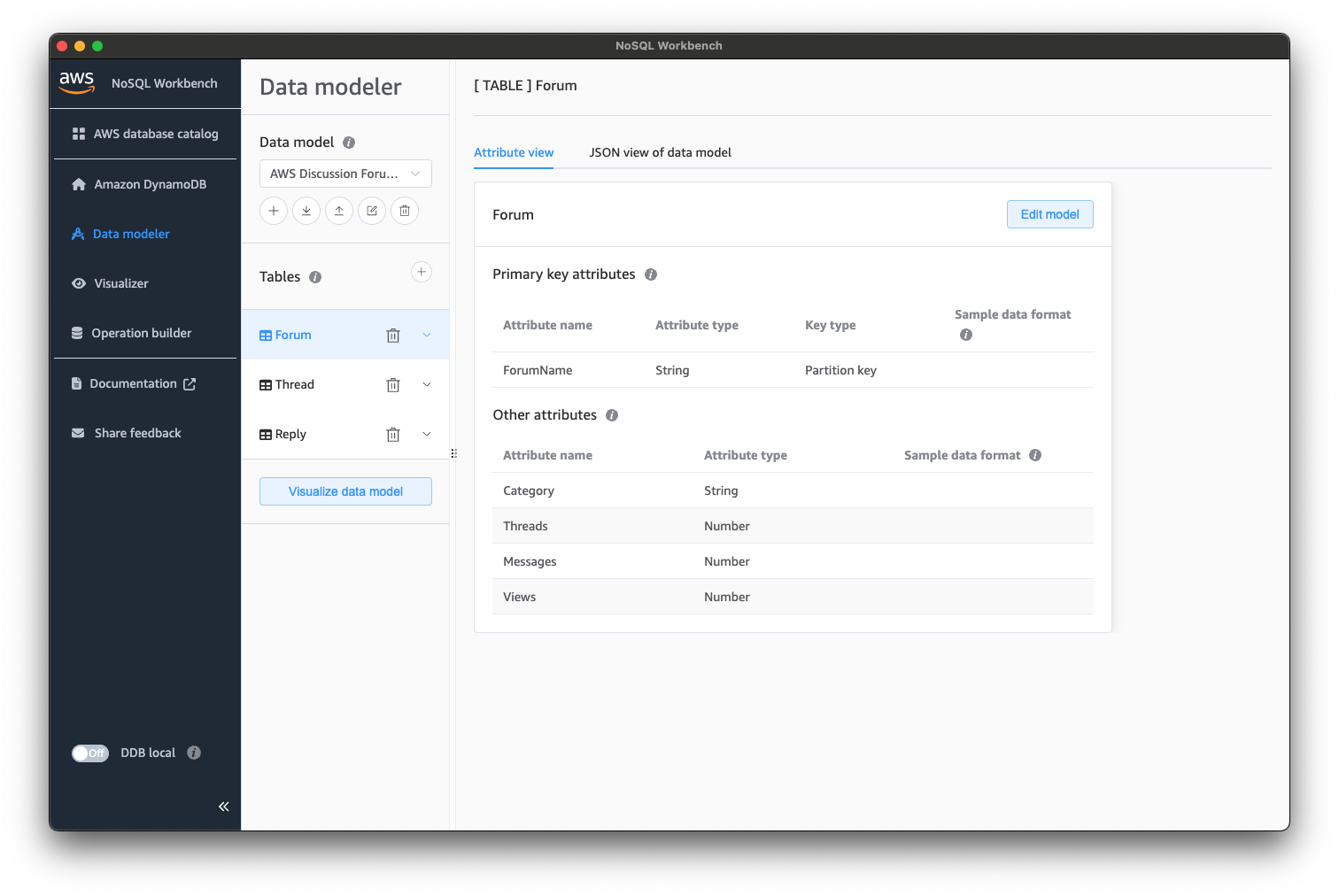Screen dimensions: 1339x896
Task: Collapse the sidebar with double-chevron
Action: pos(223,807)
